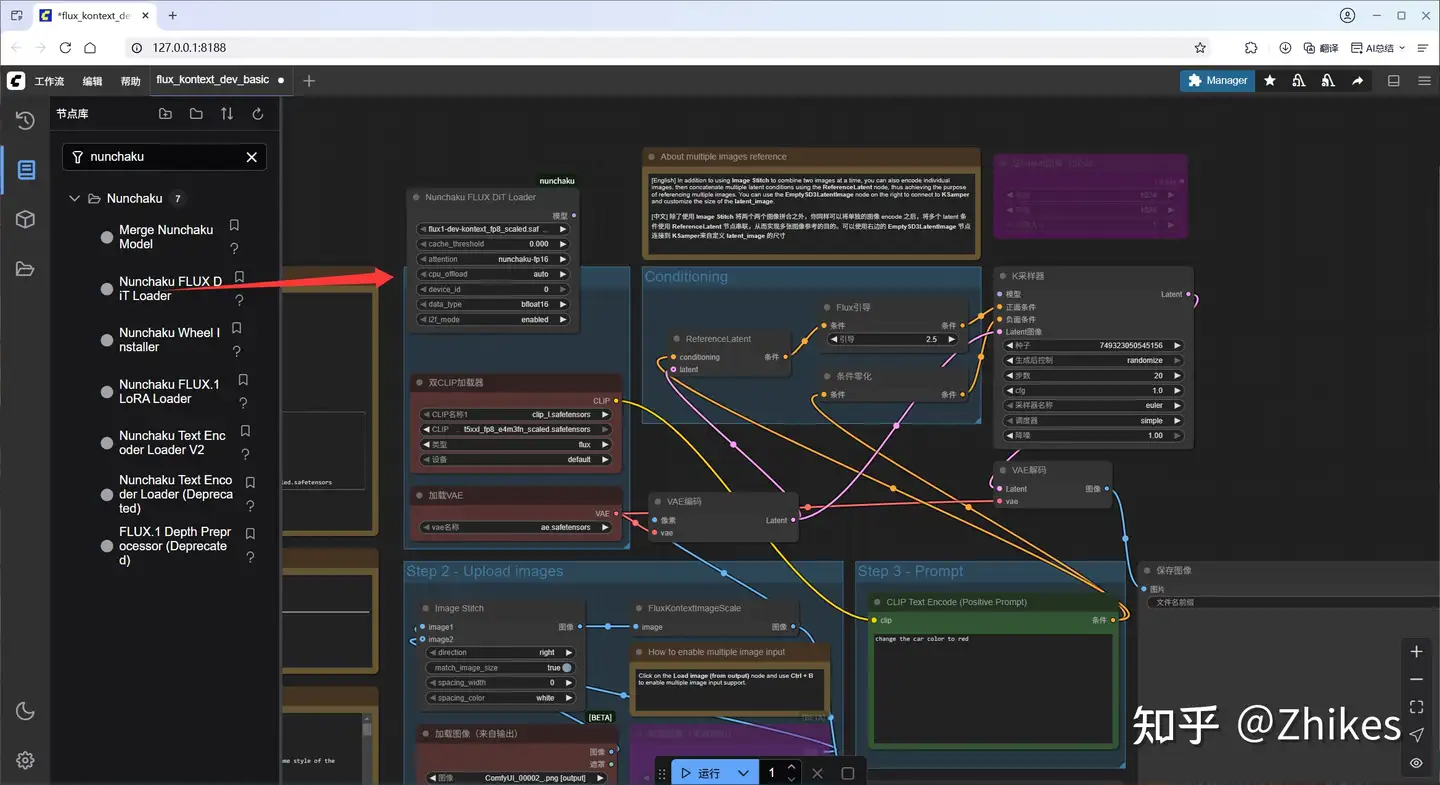Collapse the Nunchaku folder in node library
The image size is (1440, 785).
[74, 198]
